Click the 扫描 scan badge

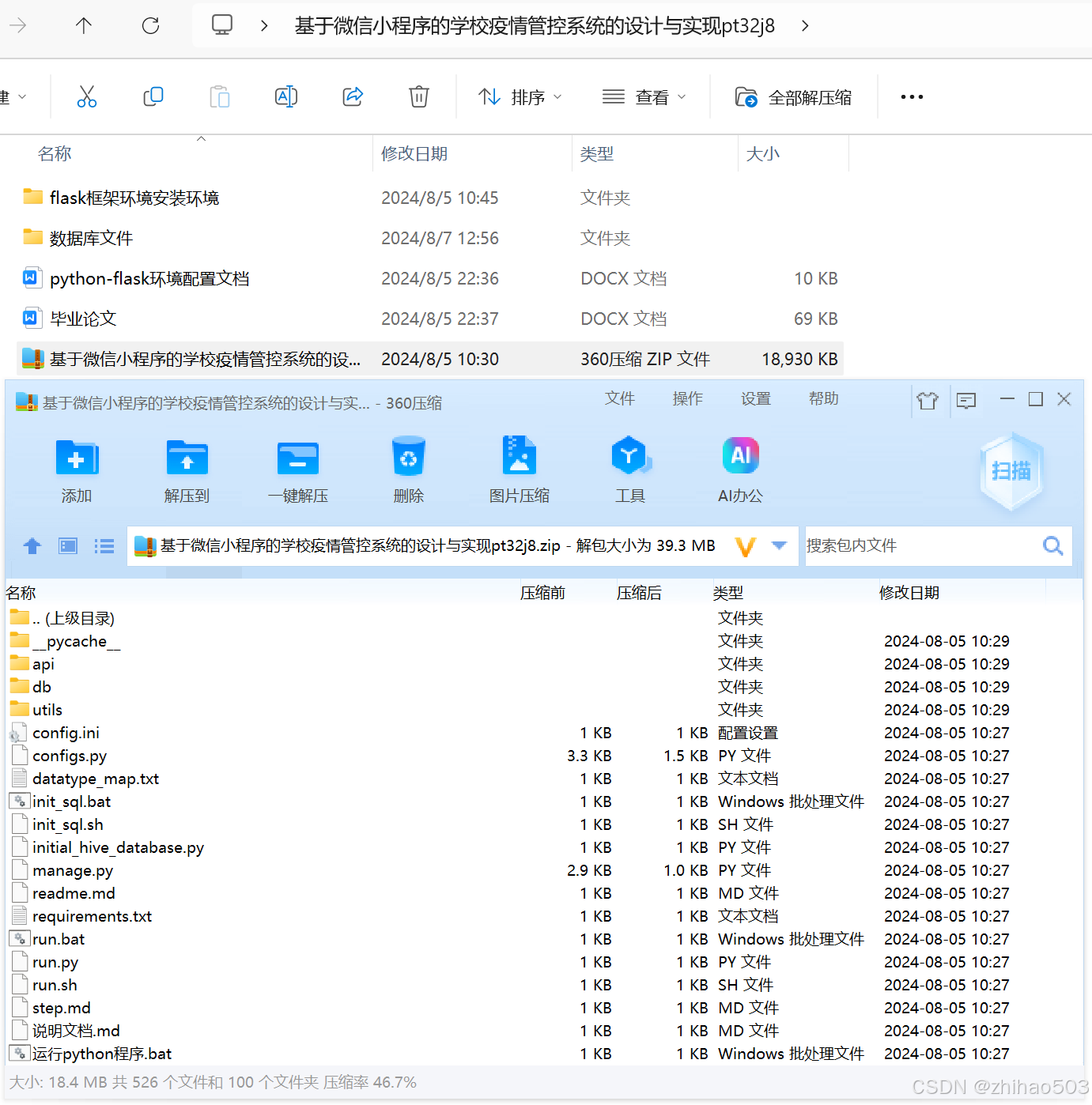[x=1012, y=470]
